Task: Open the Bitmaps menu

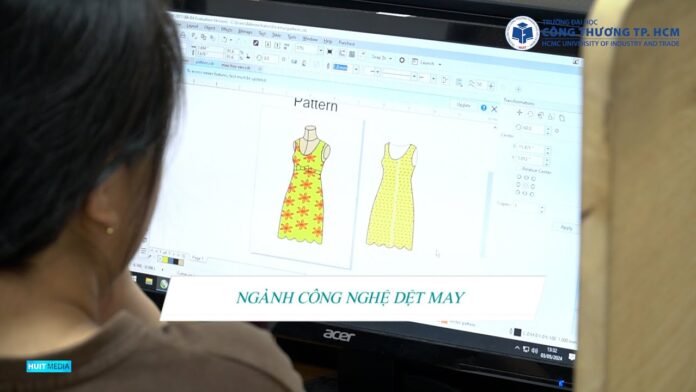Action: pos(245,32)
